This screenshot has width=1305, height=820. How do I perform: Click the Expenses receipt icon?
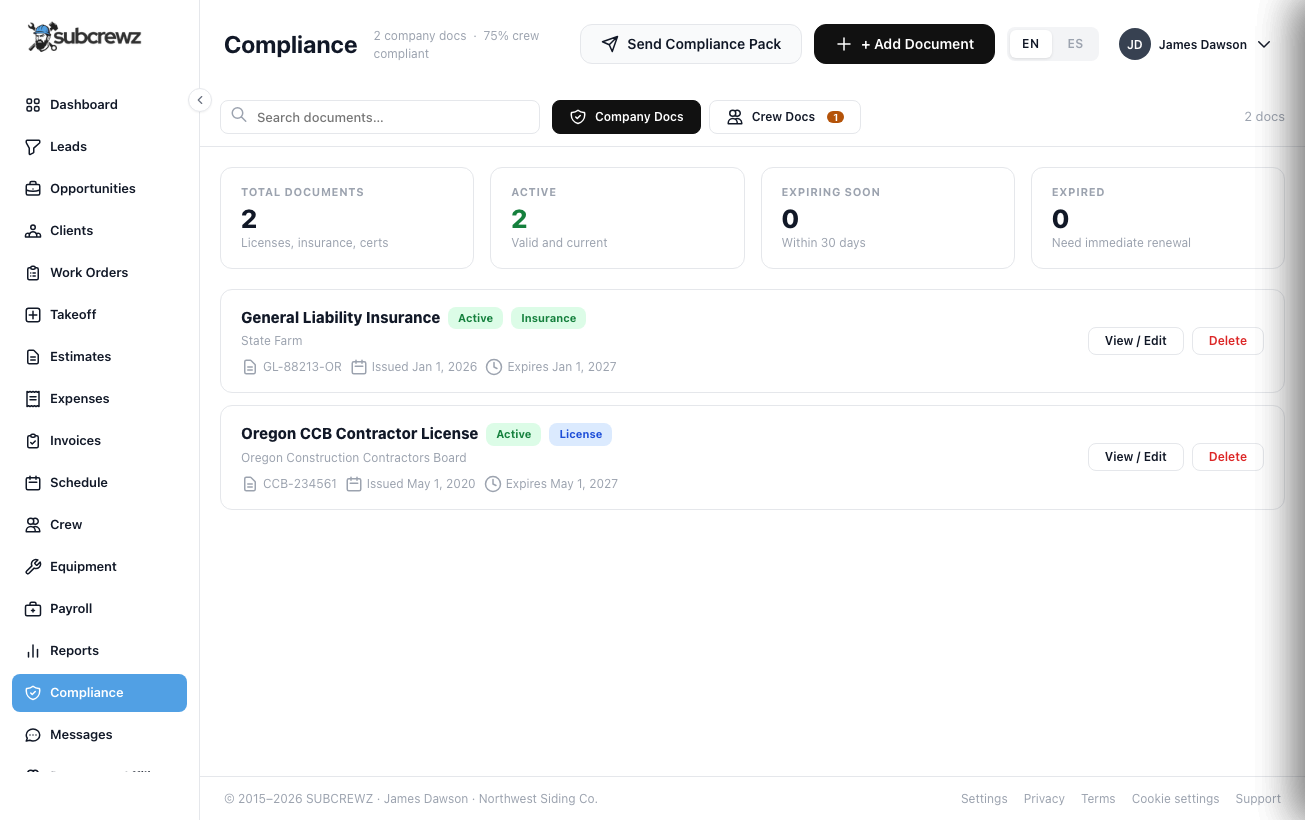point(33,399)
